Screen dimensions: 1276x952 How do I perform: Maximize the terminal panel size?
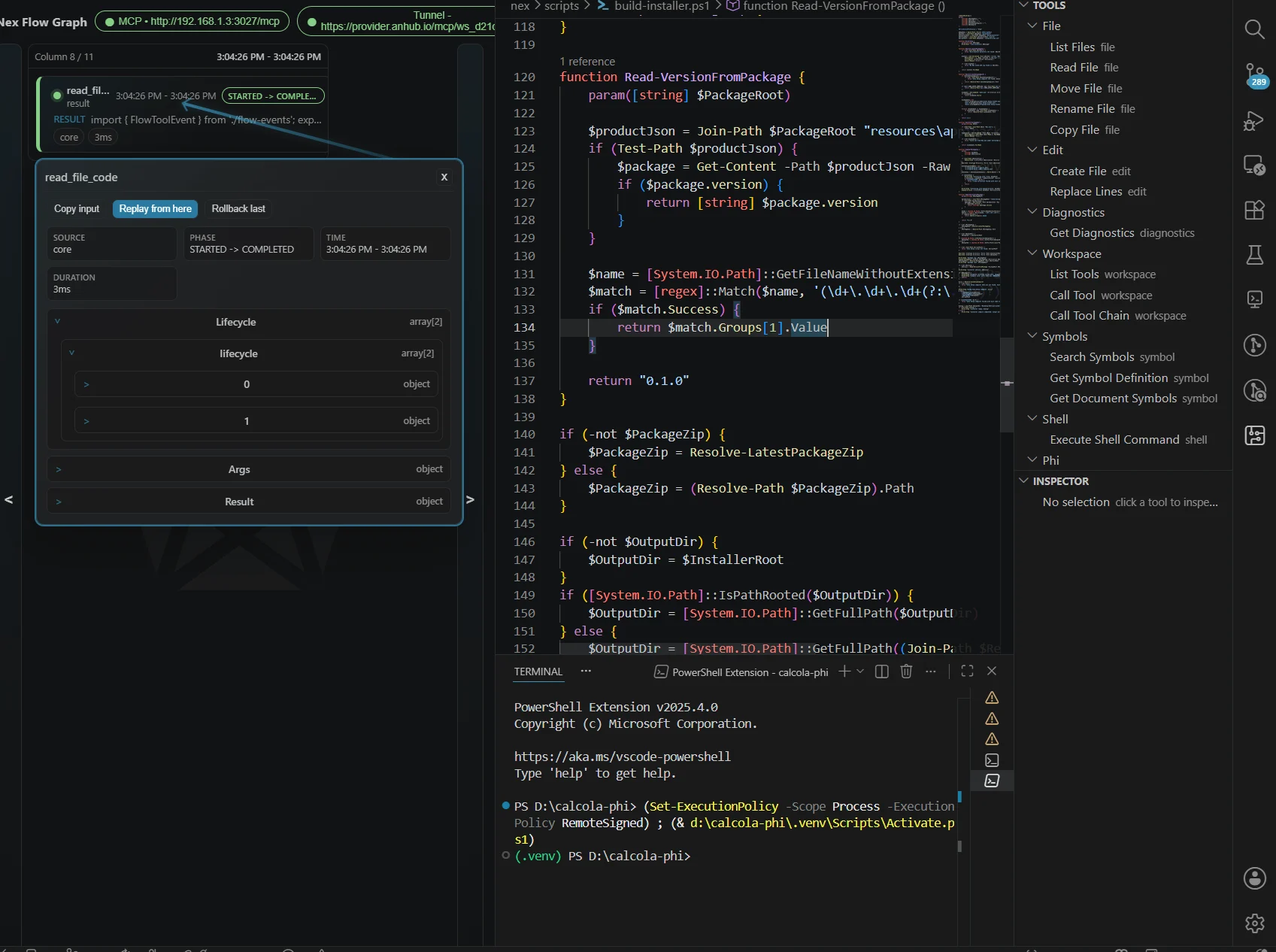[x=967, y=671]
